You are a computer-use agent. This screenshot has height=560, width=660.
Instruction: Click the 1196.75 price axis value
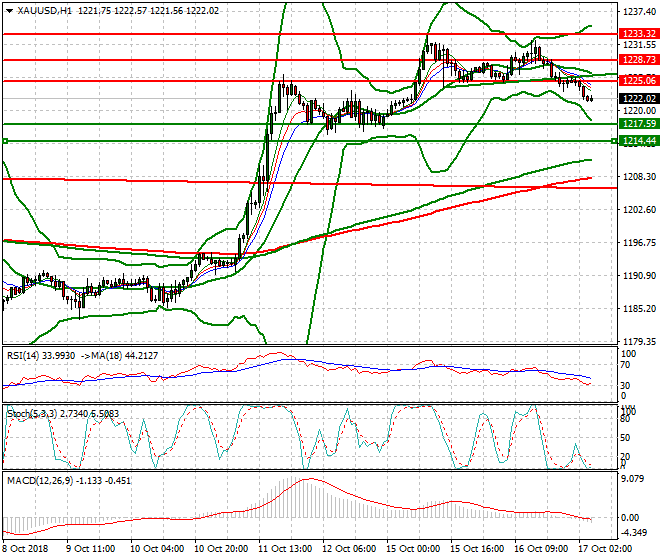[x=639, y=243]
